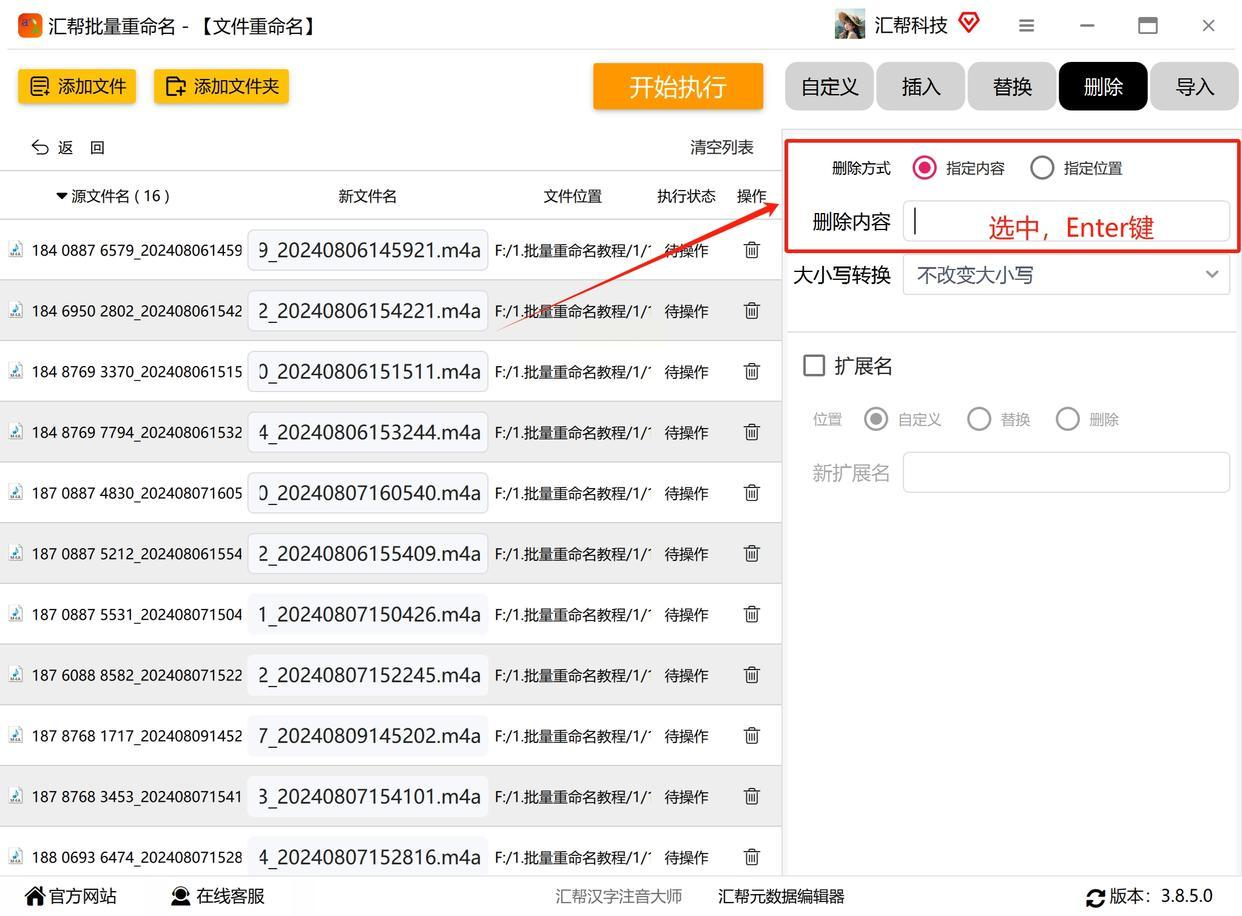This screenshot has width=1242, height=916.
Task: Open the 导入 tab
Action: click(1194, 87)
